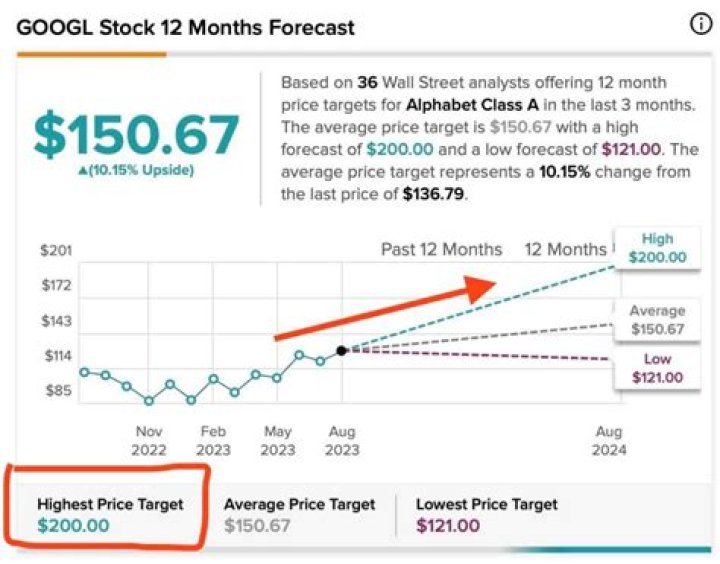Click the 10.15% Upside text under the price
The height and width of the screenshot is (564, 720).
click(142, 170)
